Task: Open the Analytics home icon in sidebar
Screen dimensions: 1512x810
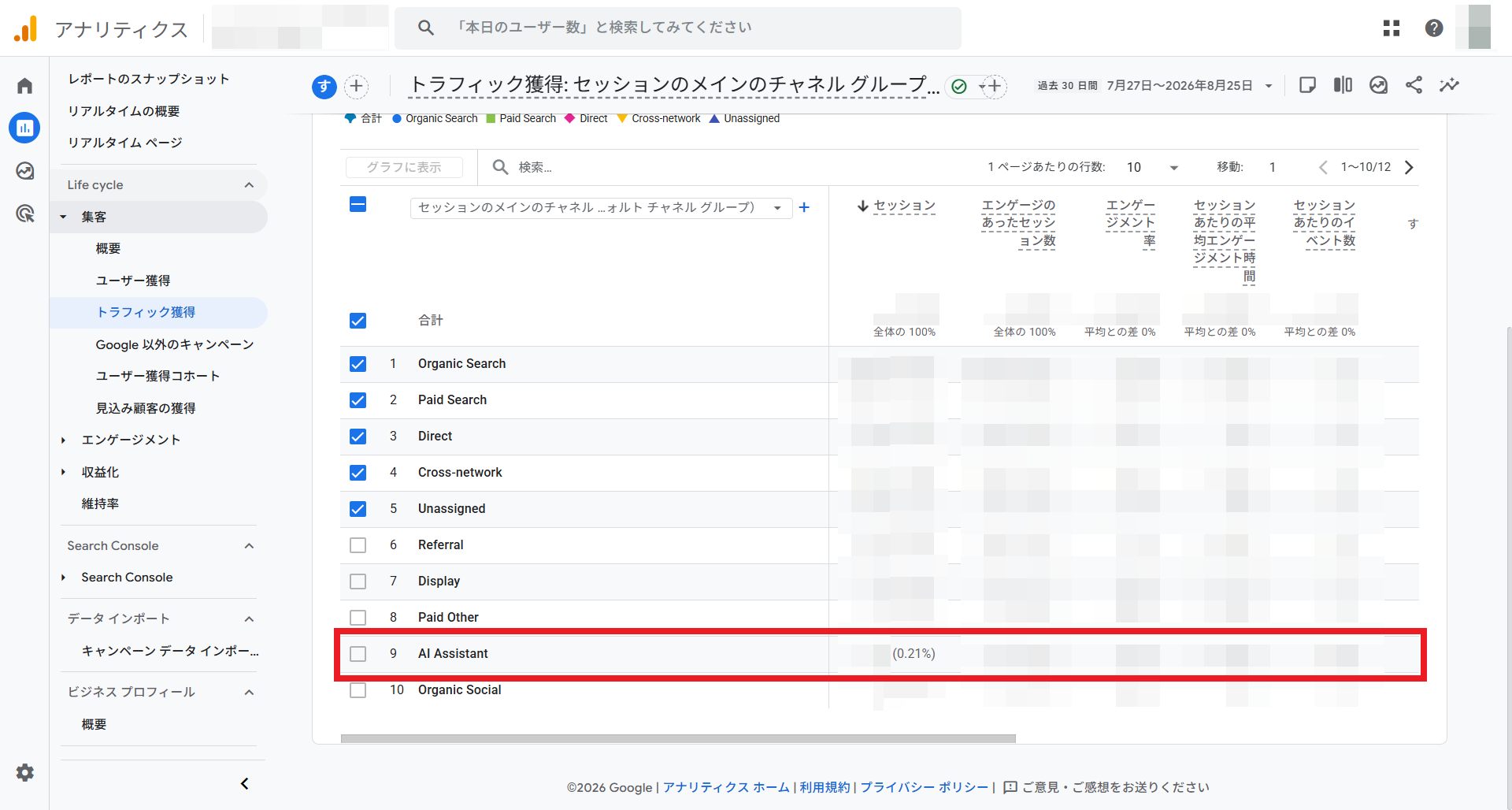Action: (x=25, y=86)
